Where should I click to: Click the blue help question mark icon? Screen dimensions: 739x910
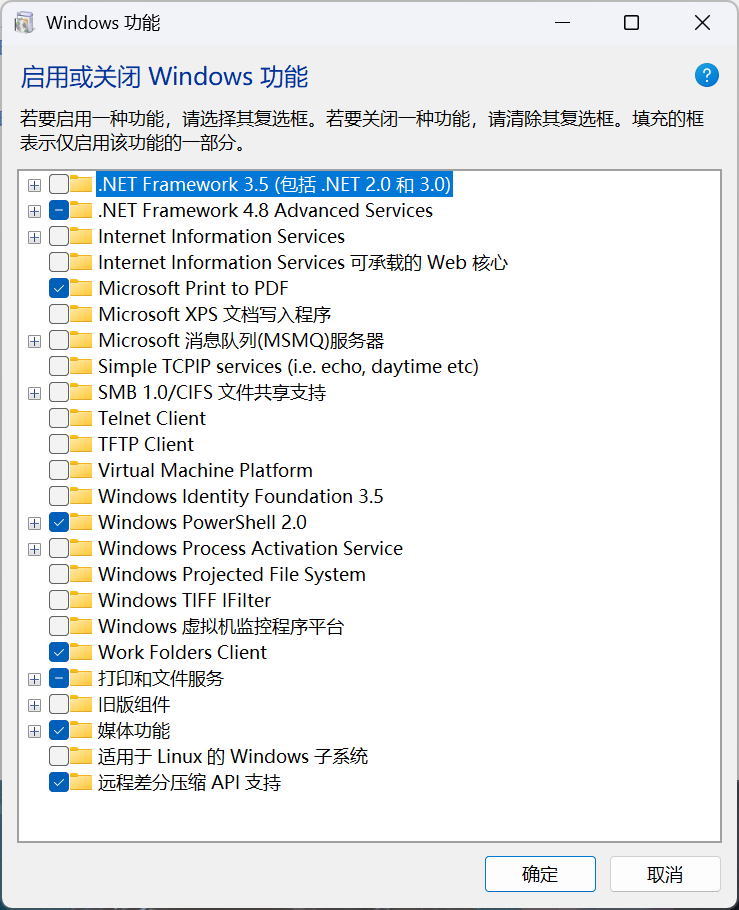(x=706, y=75)
